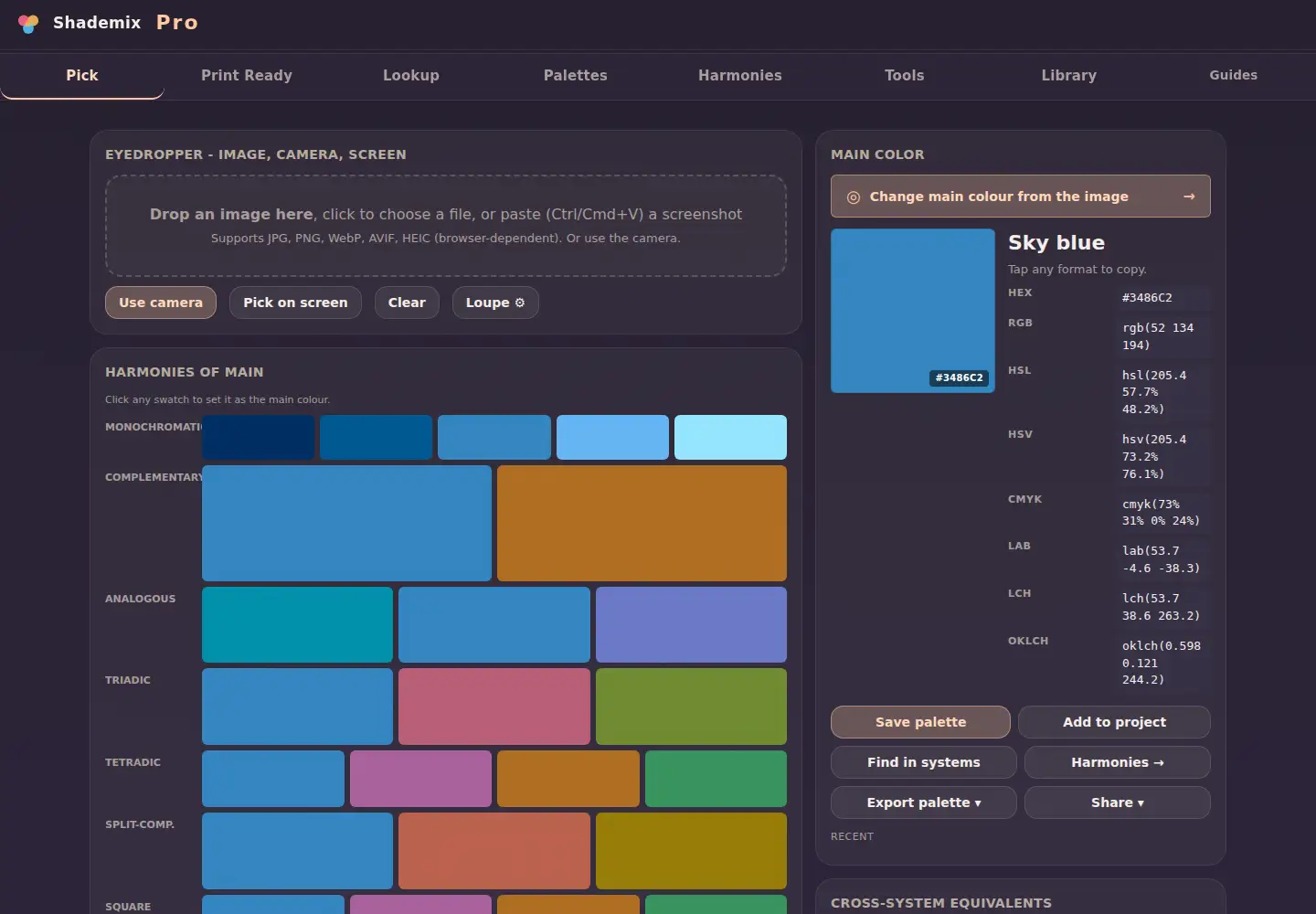Select the second dark blue monochromatic swatch

coord(377,437)
